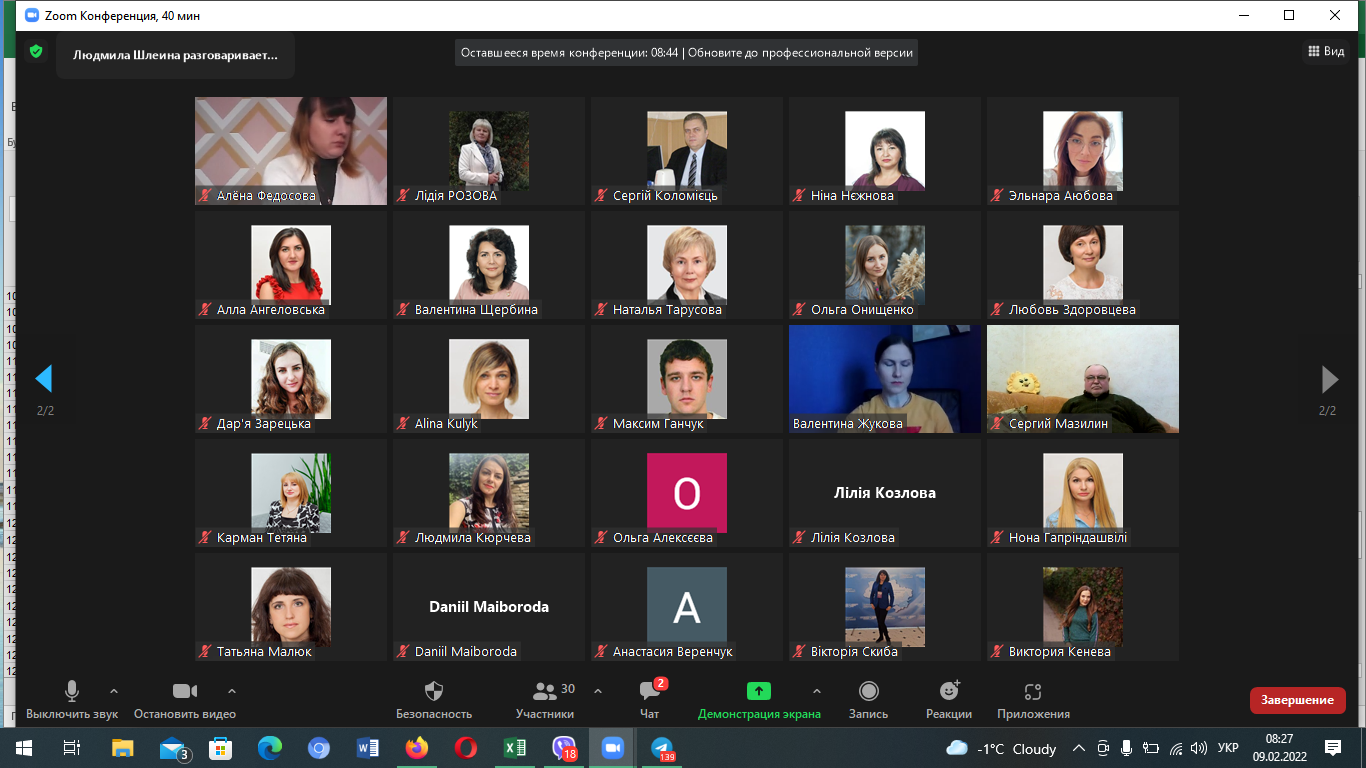This screenshot has width=1366, height=768.
Task: Mute microphone with Выключить звук button
Action: (x=72, y=700)
